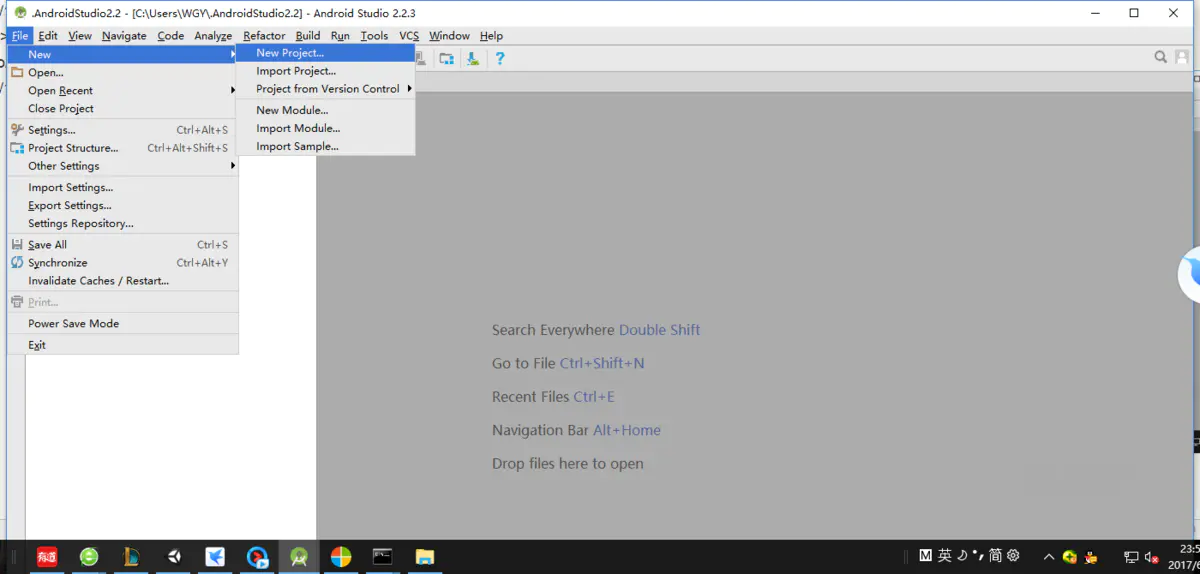Screen dimensions: 1200x574
Task: Open the Edit menu
Action: click(48, 36)
